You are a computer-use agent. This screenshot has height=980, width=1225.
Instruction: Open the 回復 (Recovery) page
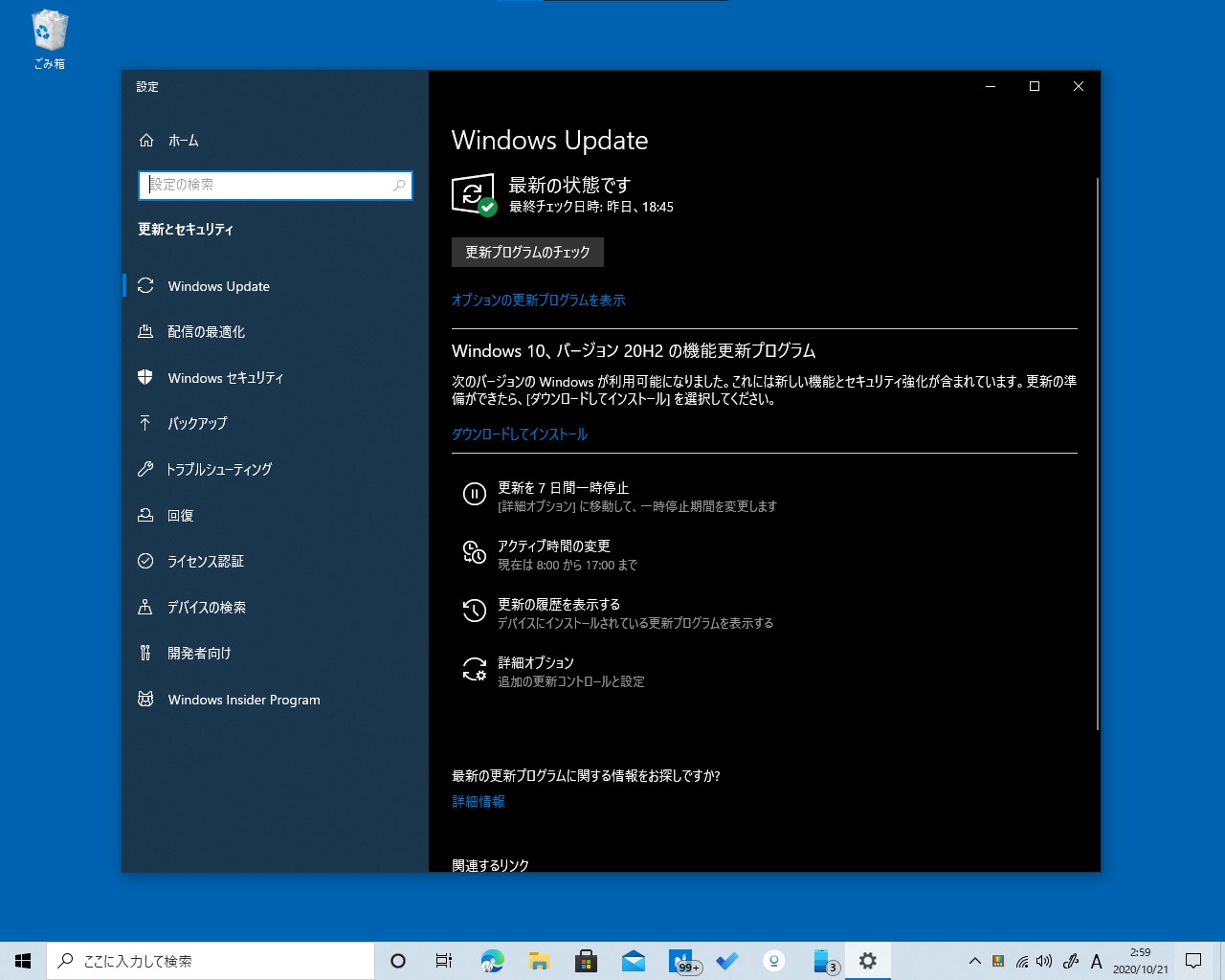[182, 515]
